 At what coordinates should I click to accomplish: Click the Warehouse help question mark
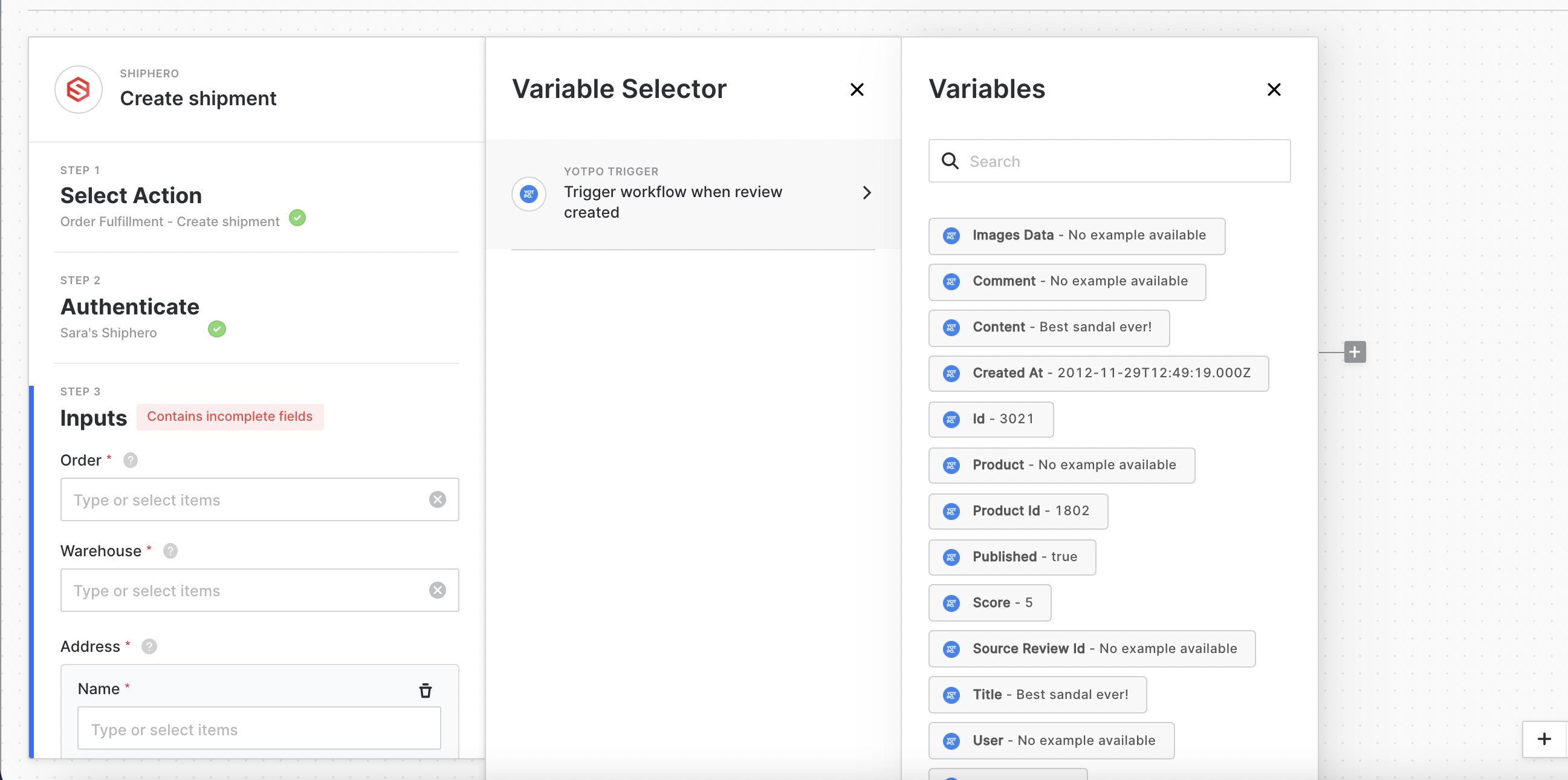coord(170,551)
